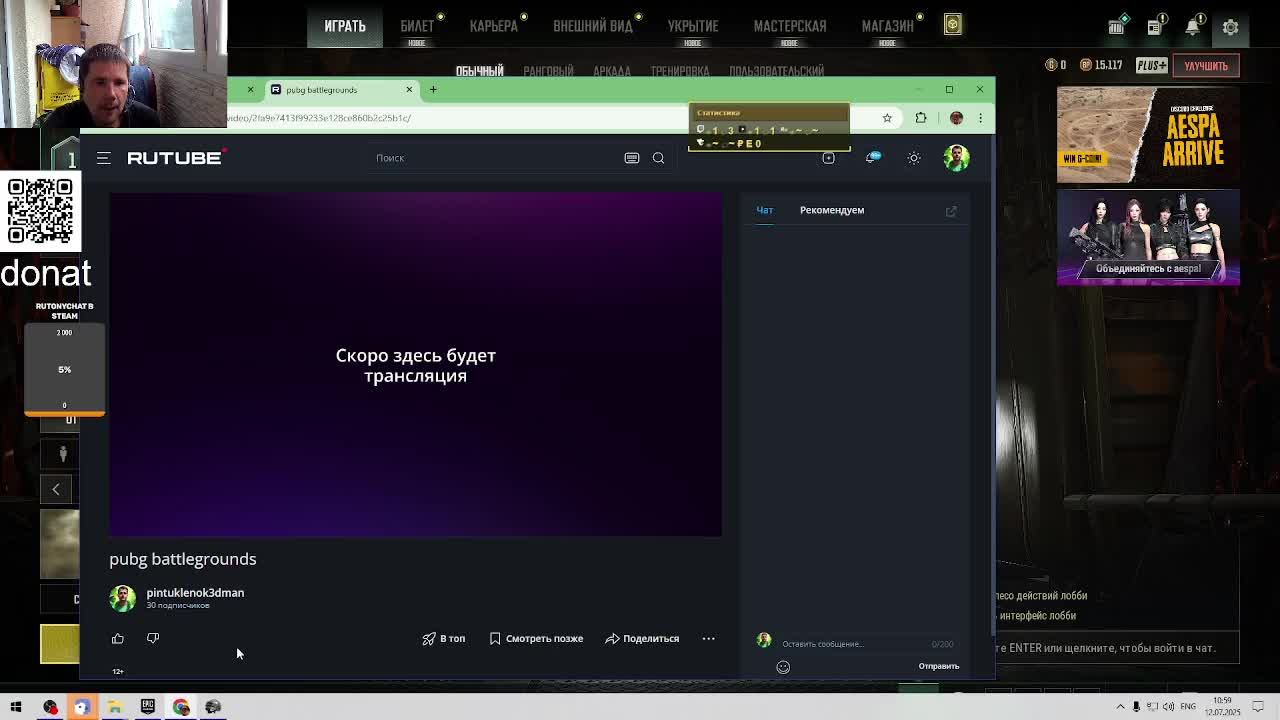Like the video with thumbs up

118,638
